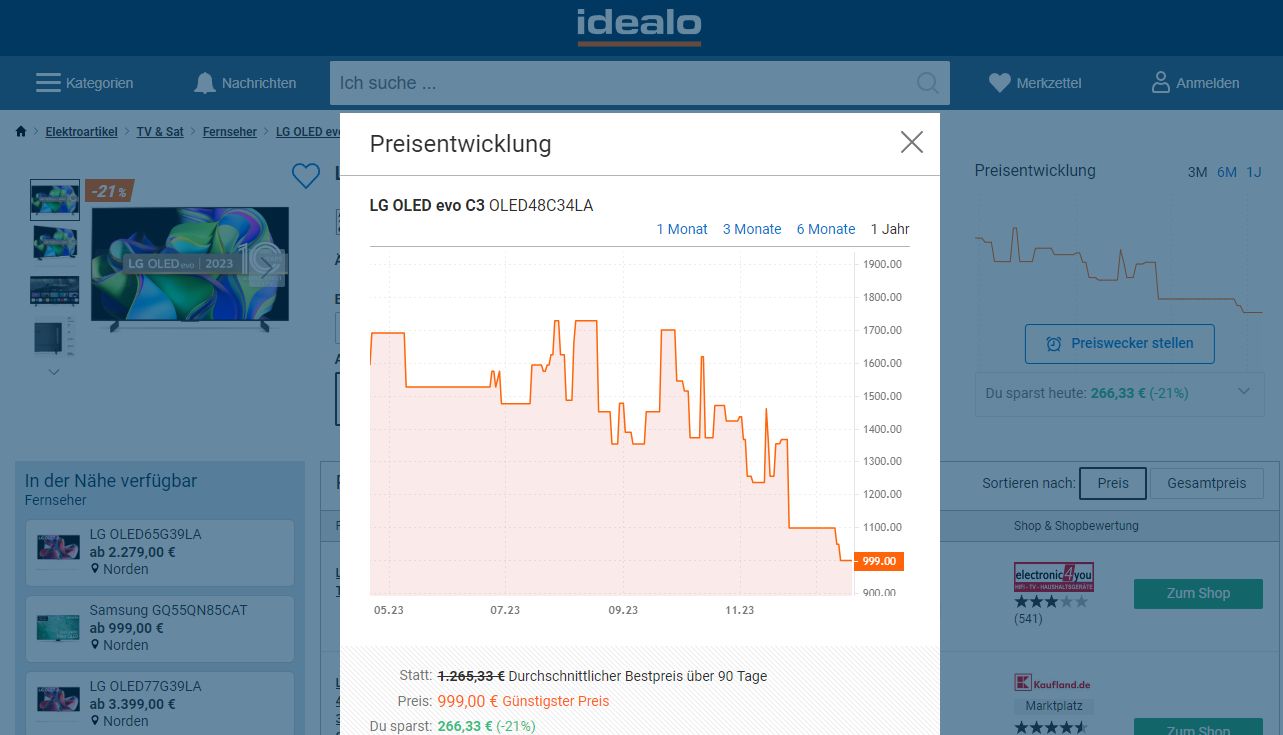Open Zum Shop for electronic4you offer
Image resolution: width=1283 pixels, height=735 pixels.
pyautogui.click(x=1198, y=593)
